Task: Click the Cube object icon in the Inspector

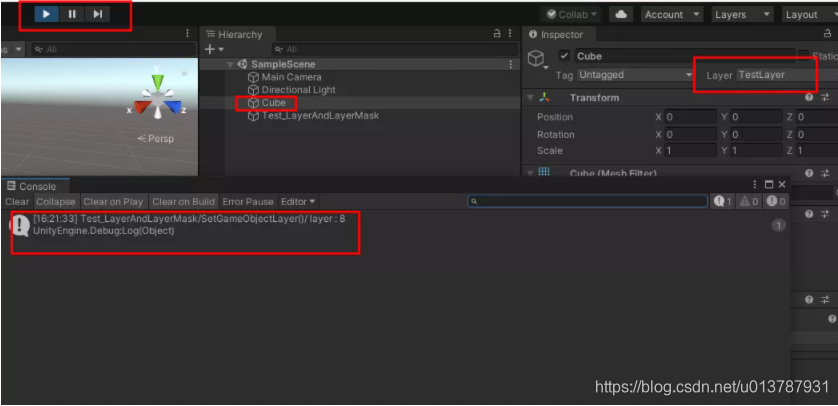Action: tap(536, 58)
